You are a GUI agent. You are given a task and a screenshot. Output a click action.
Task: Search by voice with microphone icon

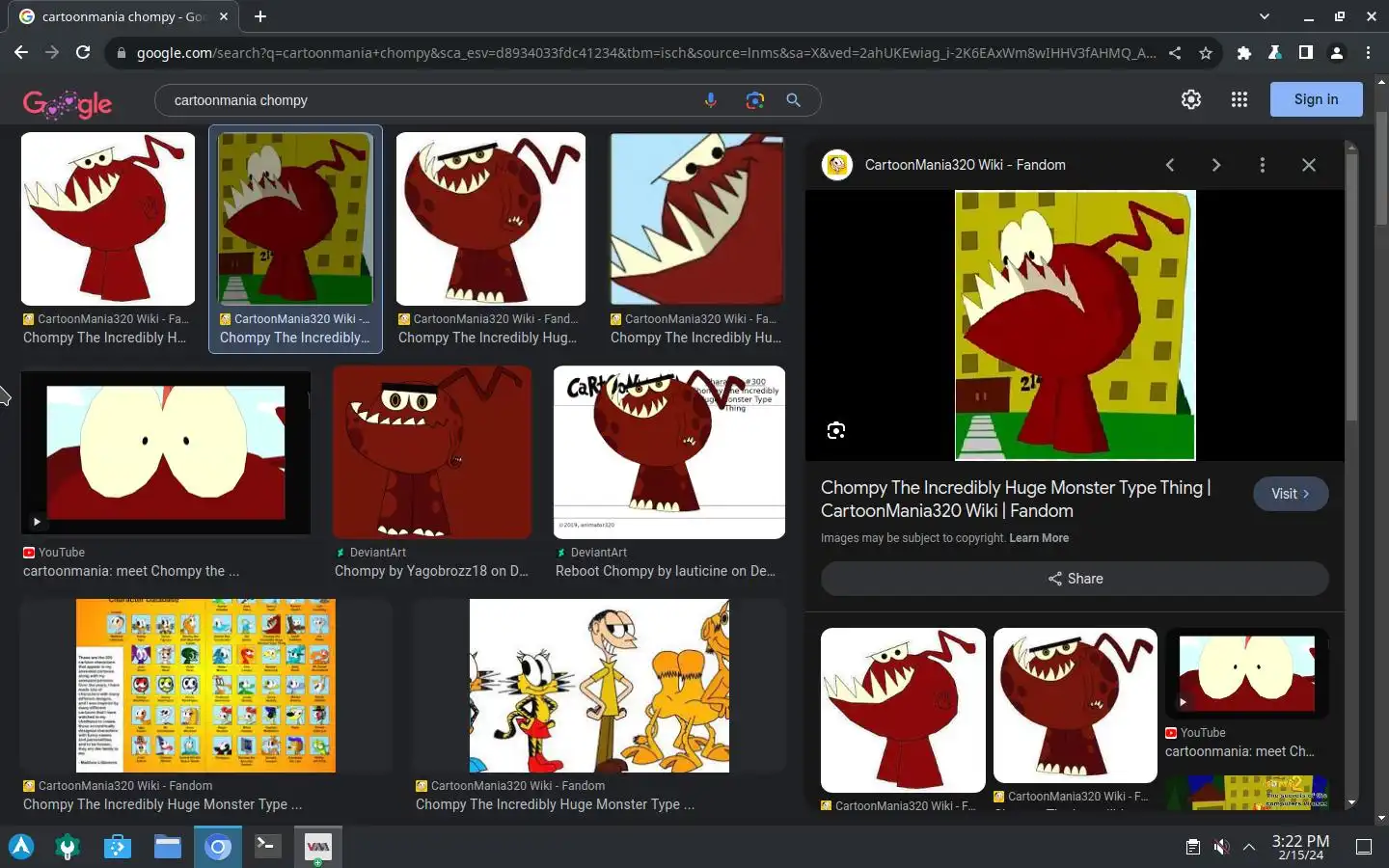pos(711,100)
